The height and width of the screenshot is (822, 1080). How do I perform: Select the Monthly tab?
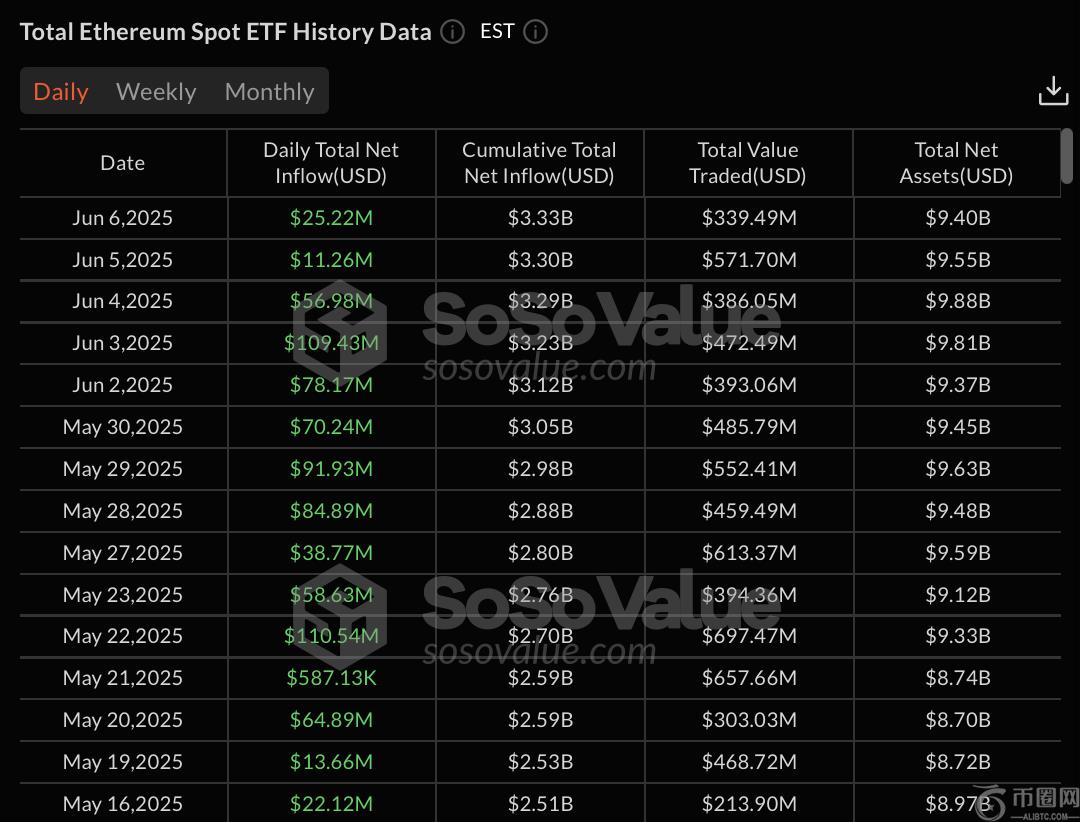point(270,92)
